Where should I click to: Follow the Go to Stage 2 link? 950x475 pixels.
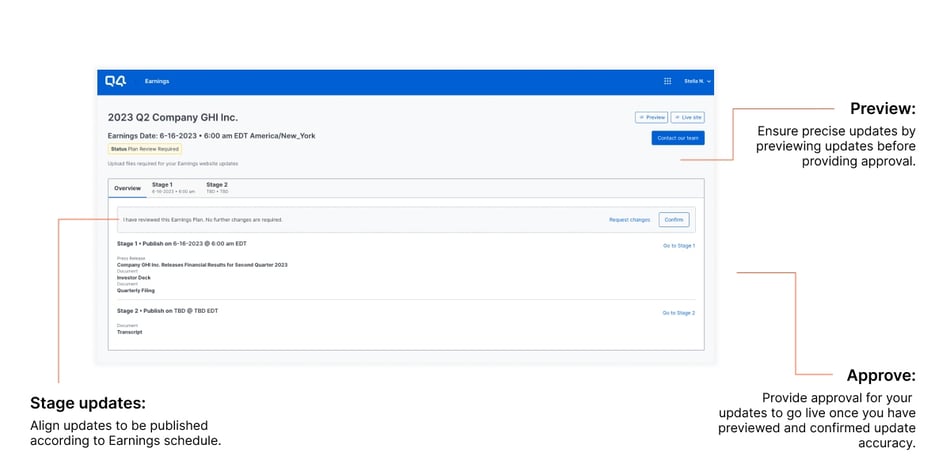click(x=678, y=313)
